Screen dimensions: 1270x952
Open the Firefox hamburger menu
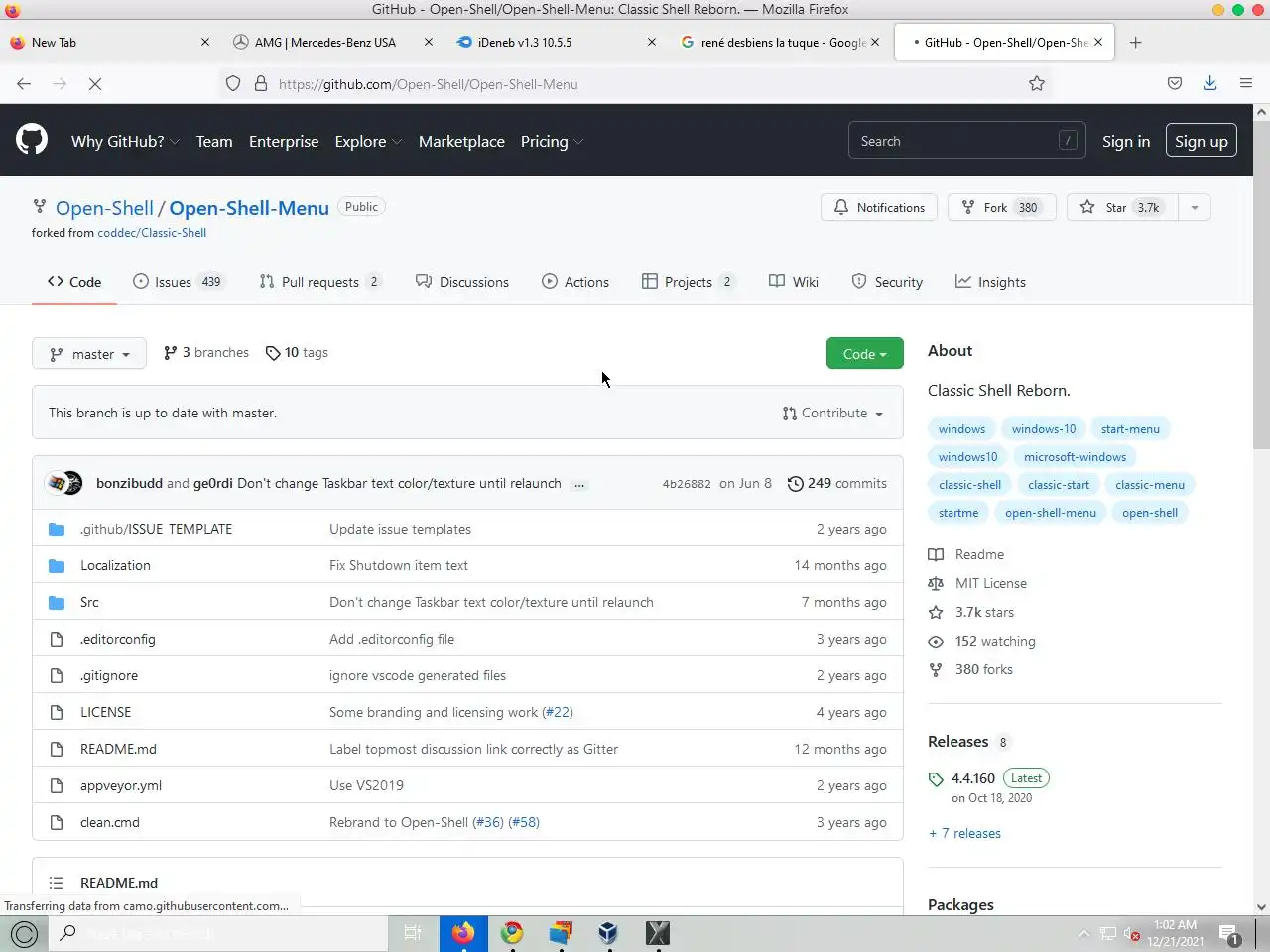click(x=1246, y=84)
